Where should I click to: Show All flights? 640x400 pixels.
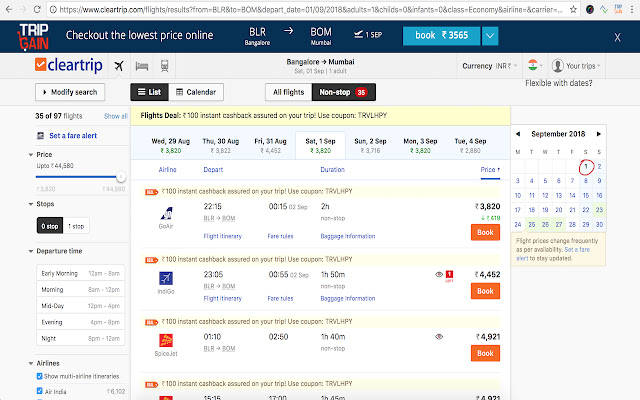[x=288, y=92]
